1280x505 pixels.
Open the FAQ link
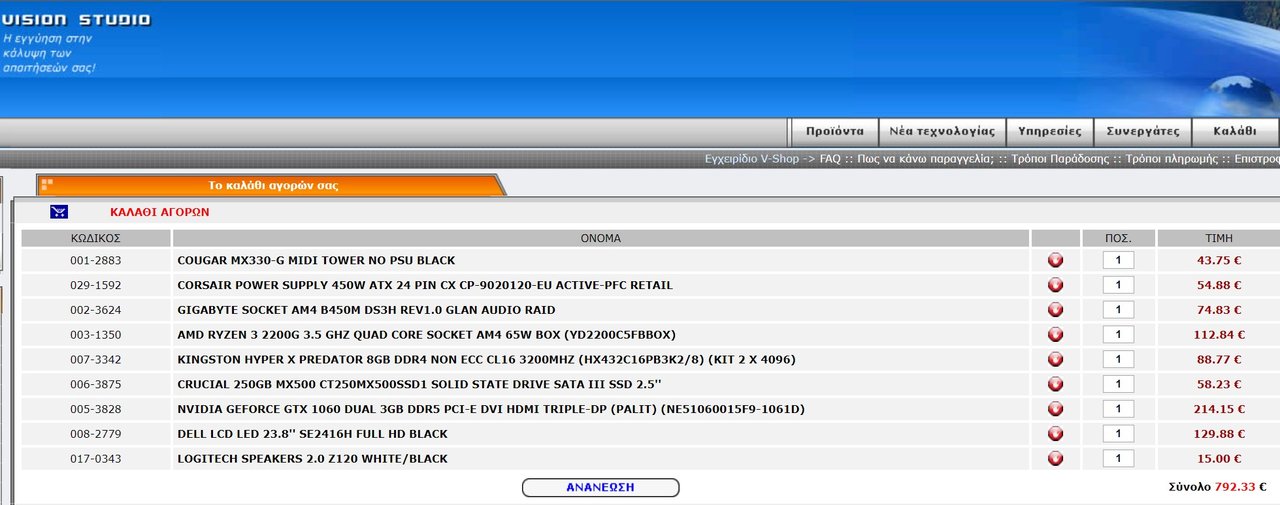830,159
